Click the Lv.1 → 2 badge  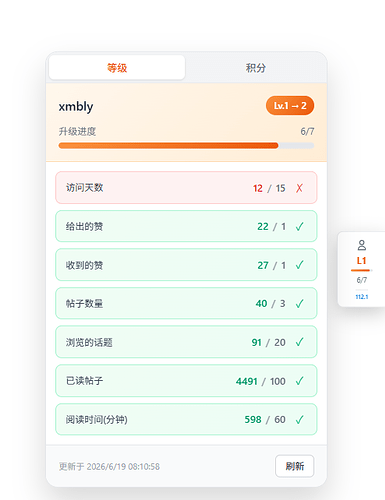[290, 106]
